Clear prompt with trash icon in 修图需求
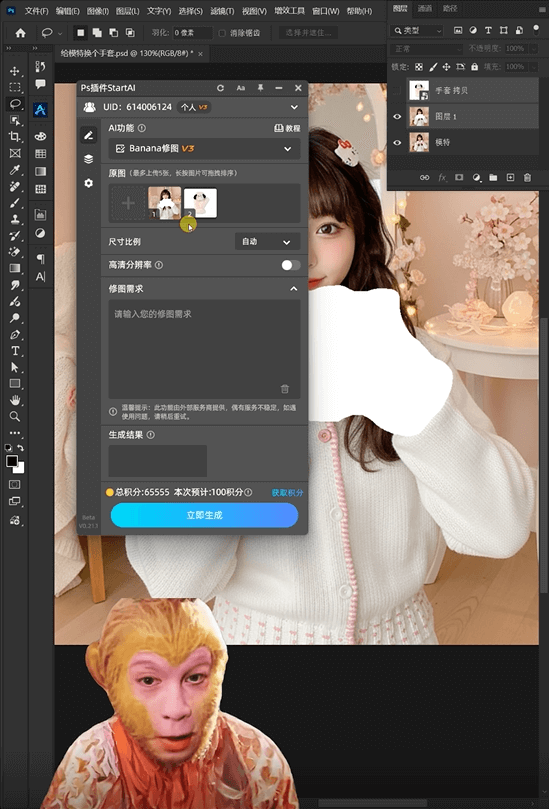Viewport: 549px width, 809px height. pyautogui.click(x=285, y=389)
